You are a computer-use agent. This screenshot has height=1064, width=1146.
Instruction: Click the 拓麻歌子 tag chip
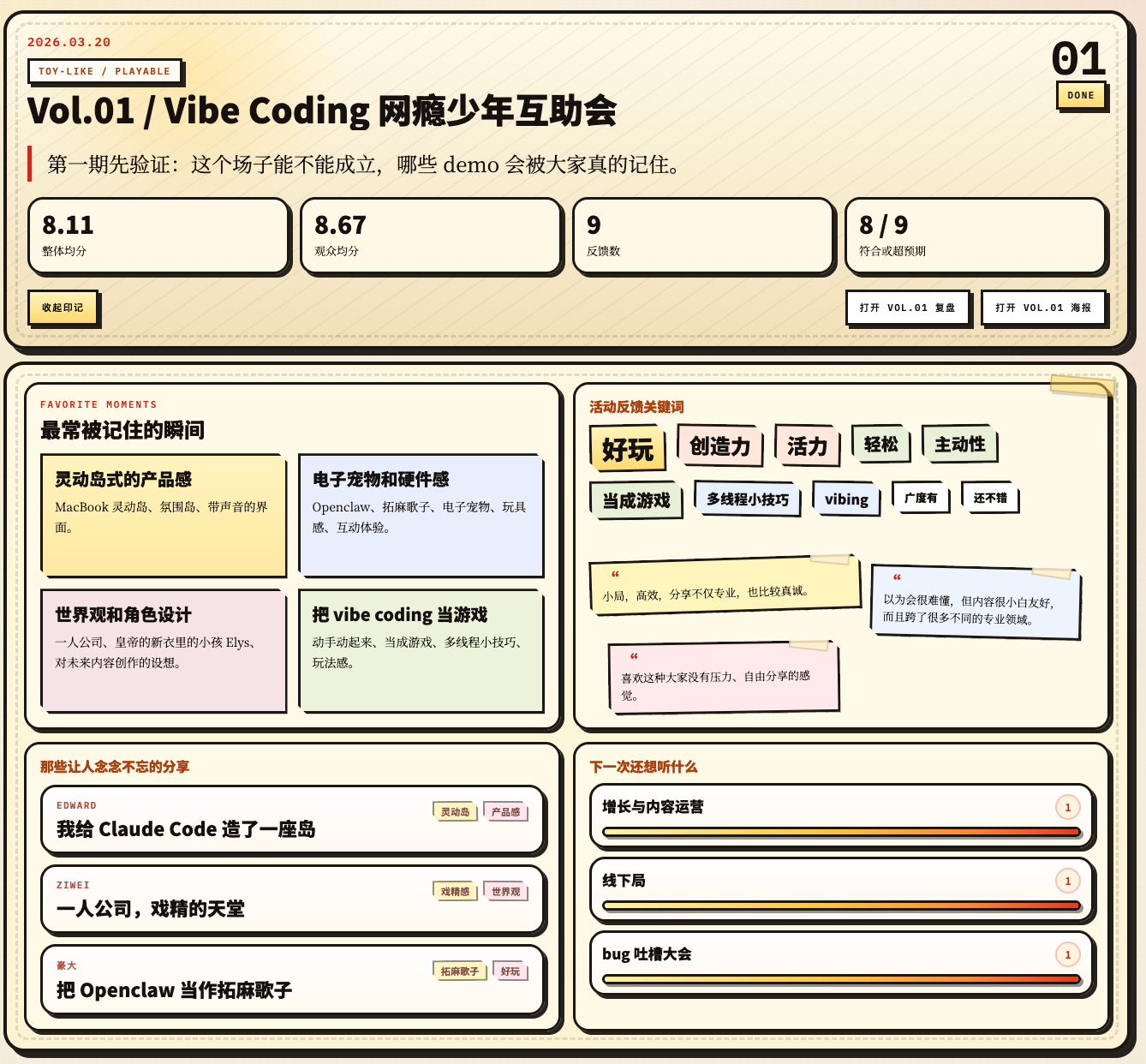point(459,971)
